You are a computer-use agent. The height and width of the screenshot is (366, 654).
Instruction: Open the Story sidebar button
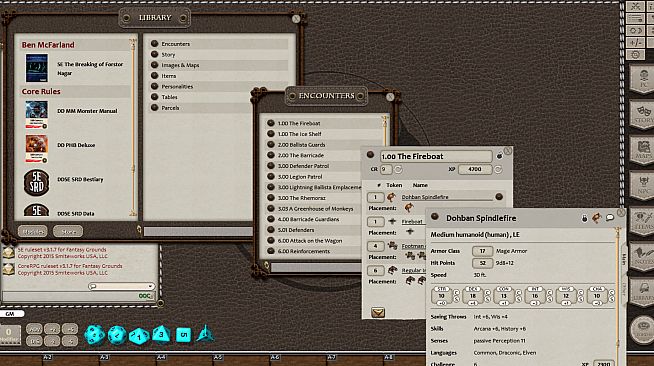(642, 115)
